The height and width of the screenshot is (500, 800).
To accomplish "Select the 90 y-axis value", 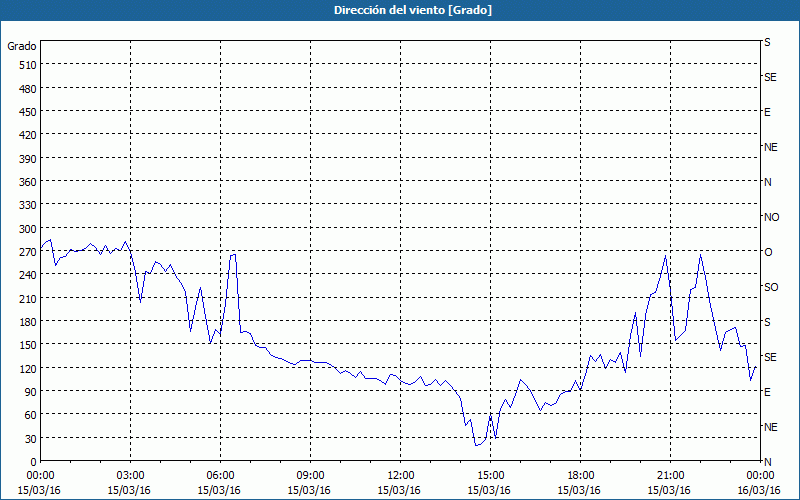I will [31, 392].
